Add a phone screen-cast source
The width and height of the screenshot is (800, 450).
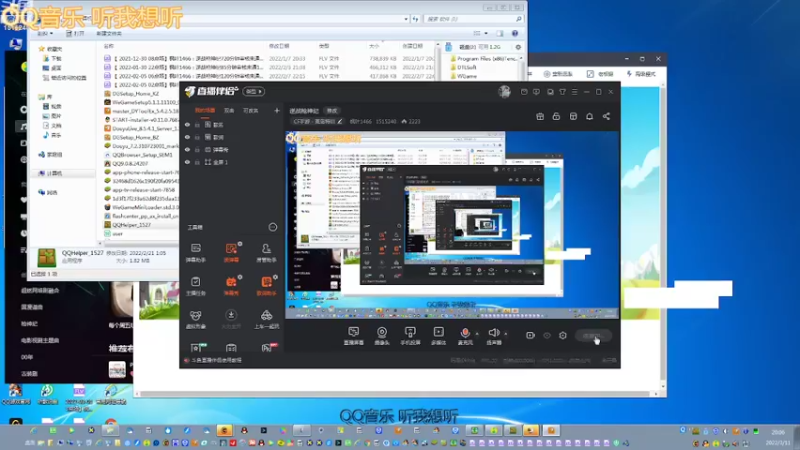[410, 336]
